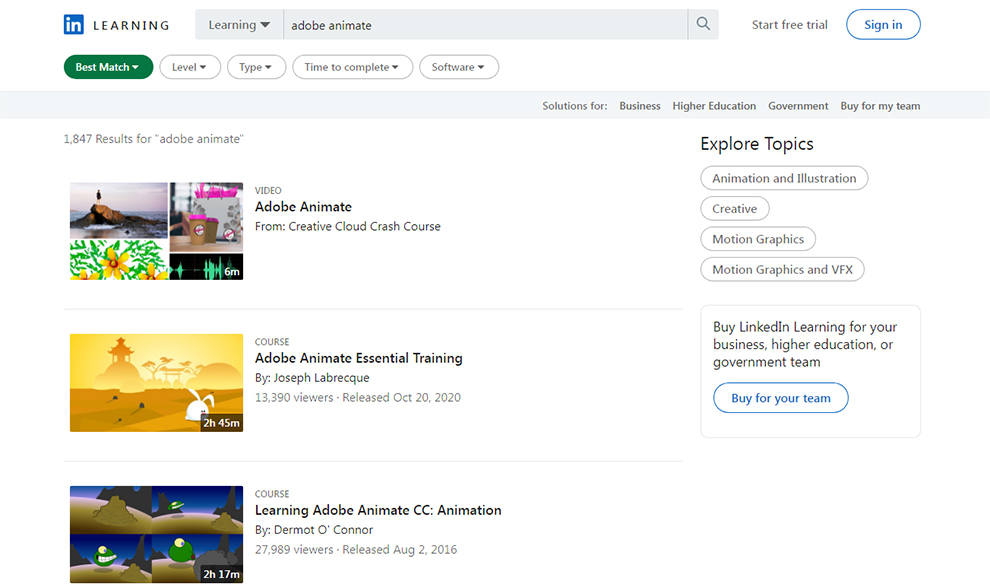Click '27,989 viewers · Released Aug 2, 2016' text
Screen dimensions: 990x584
pyautogui.click(x=356, y=549)
